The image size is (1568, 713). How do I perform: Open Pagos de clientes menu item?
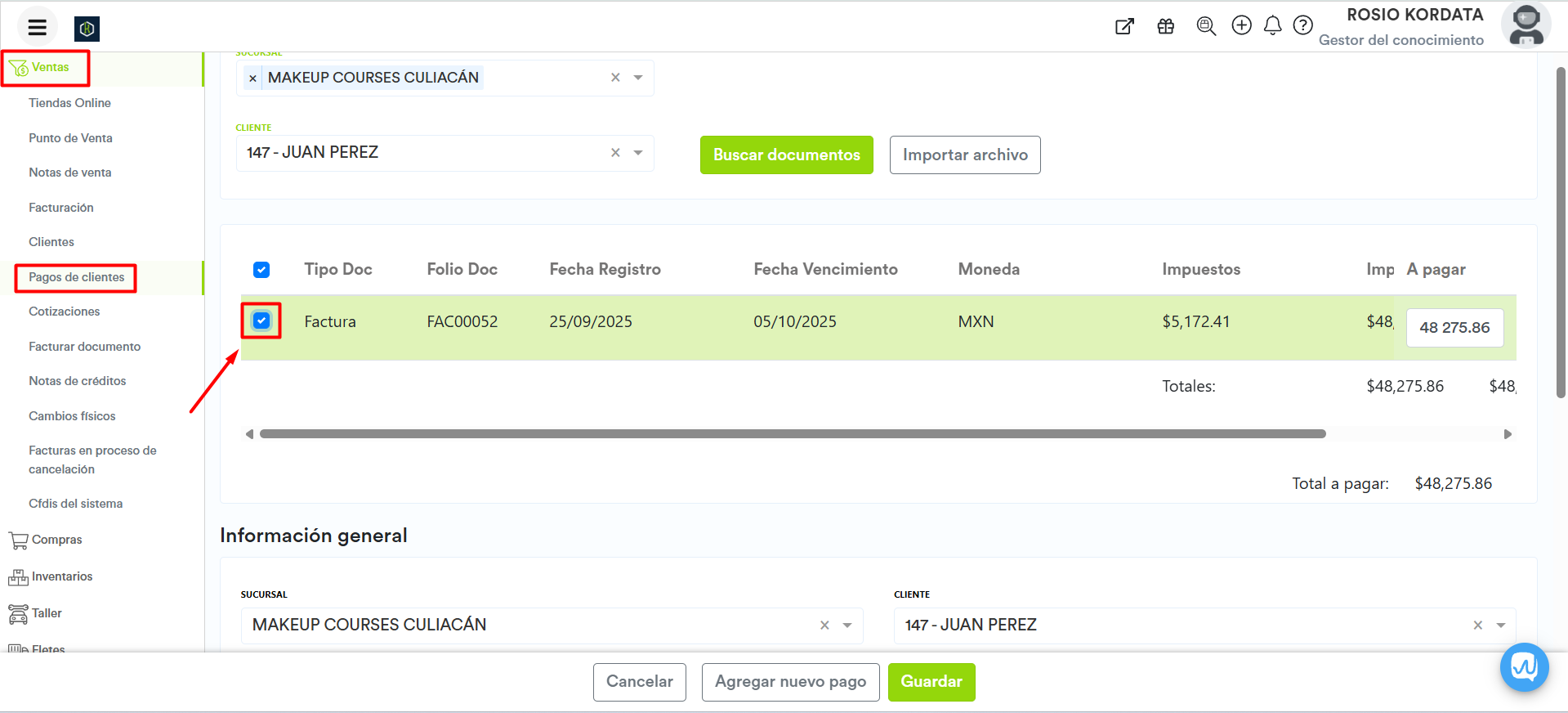coord(76,277)
